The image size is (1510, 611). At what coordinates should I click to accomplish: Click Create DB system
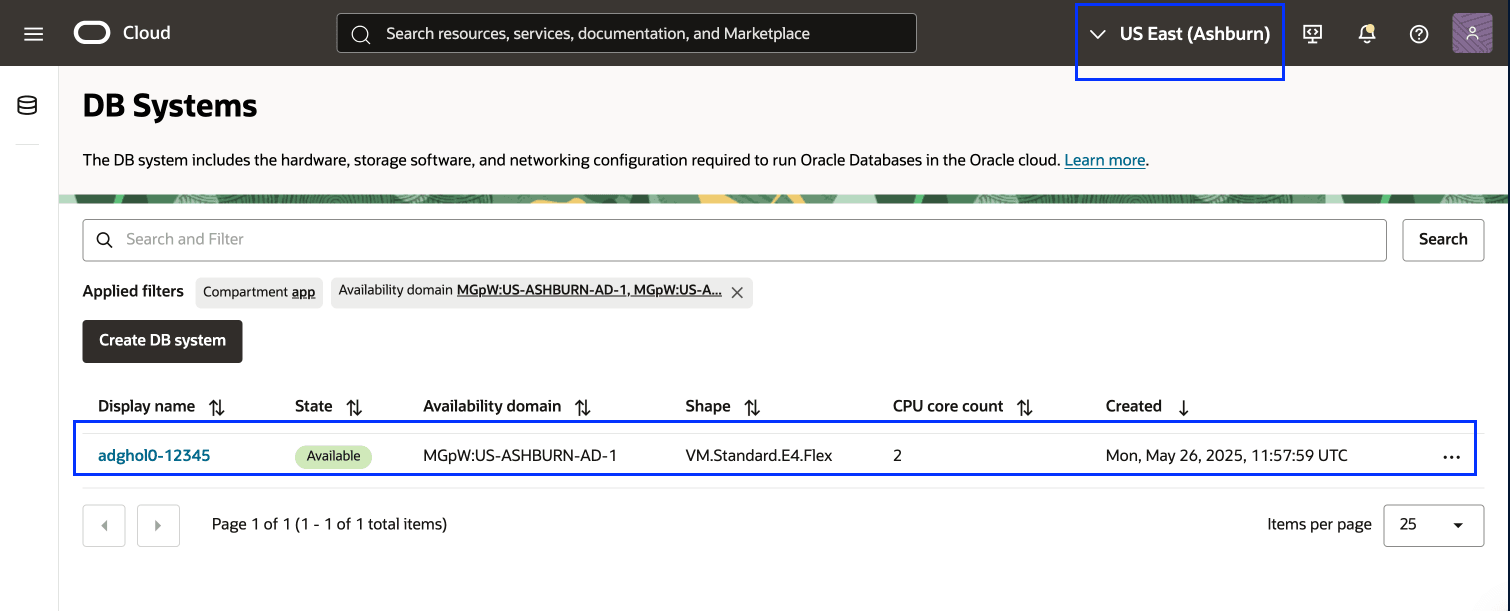click(x=162, y=341)
